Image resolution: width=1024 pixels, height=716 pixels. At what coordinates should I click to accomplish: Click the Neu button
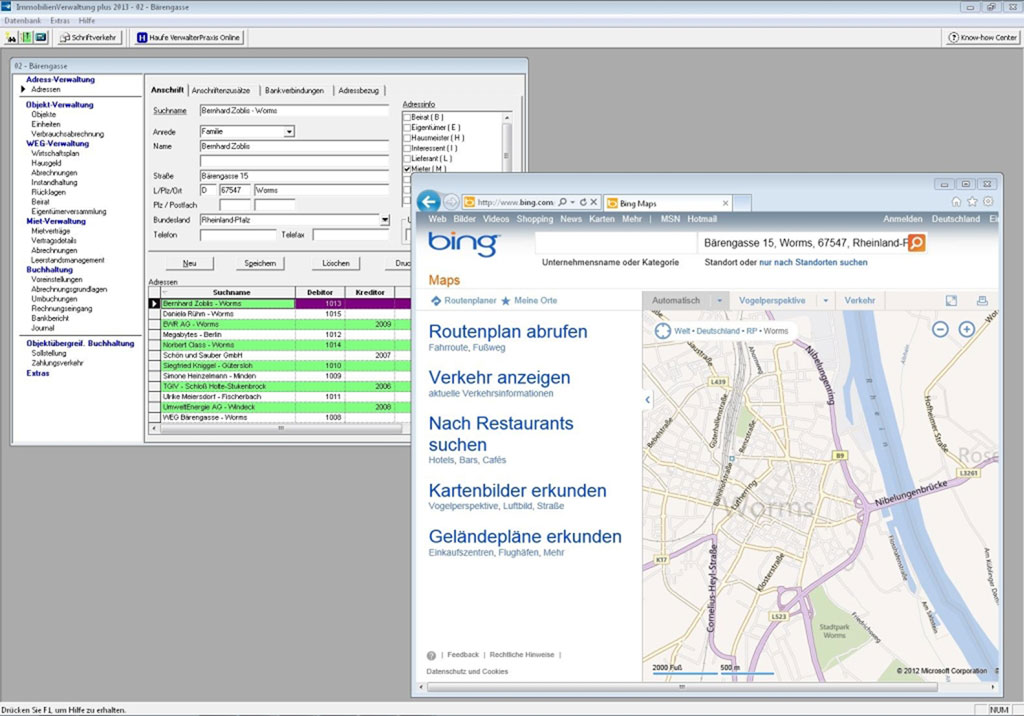pyautogui.click(x=189, y=263)
